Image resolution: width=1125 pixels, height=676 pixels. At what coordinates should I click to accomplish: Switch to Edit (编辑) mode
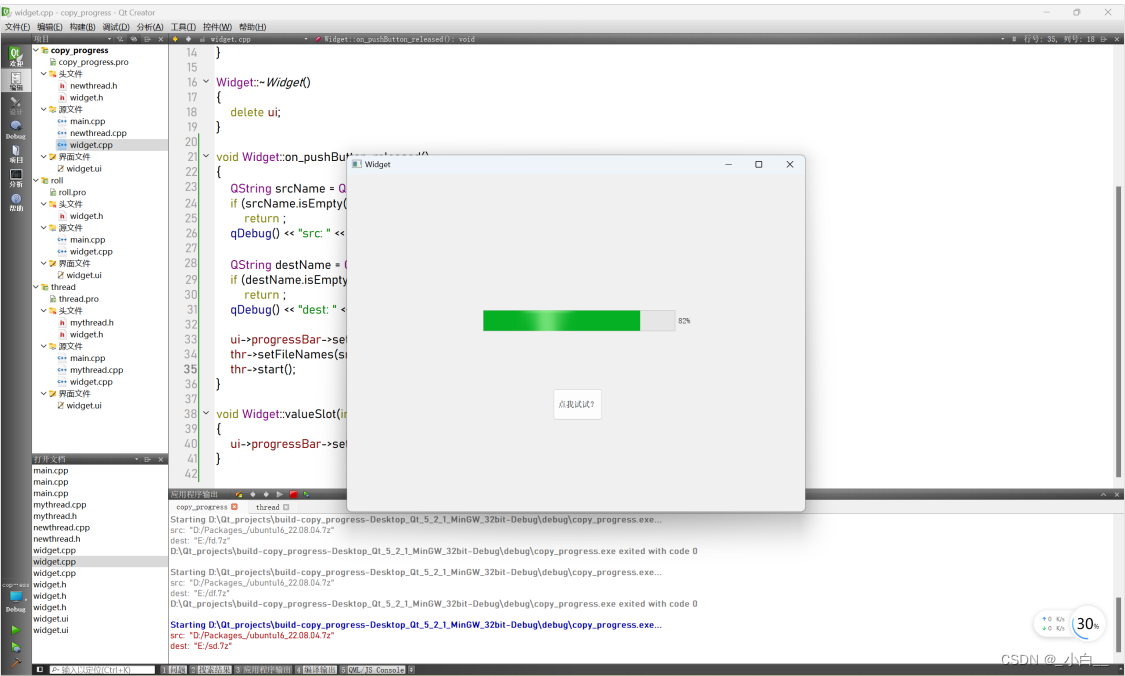(x=15, y=80)
